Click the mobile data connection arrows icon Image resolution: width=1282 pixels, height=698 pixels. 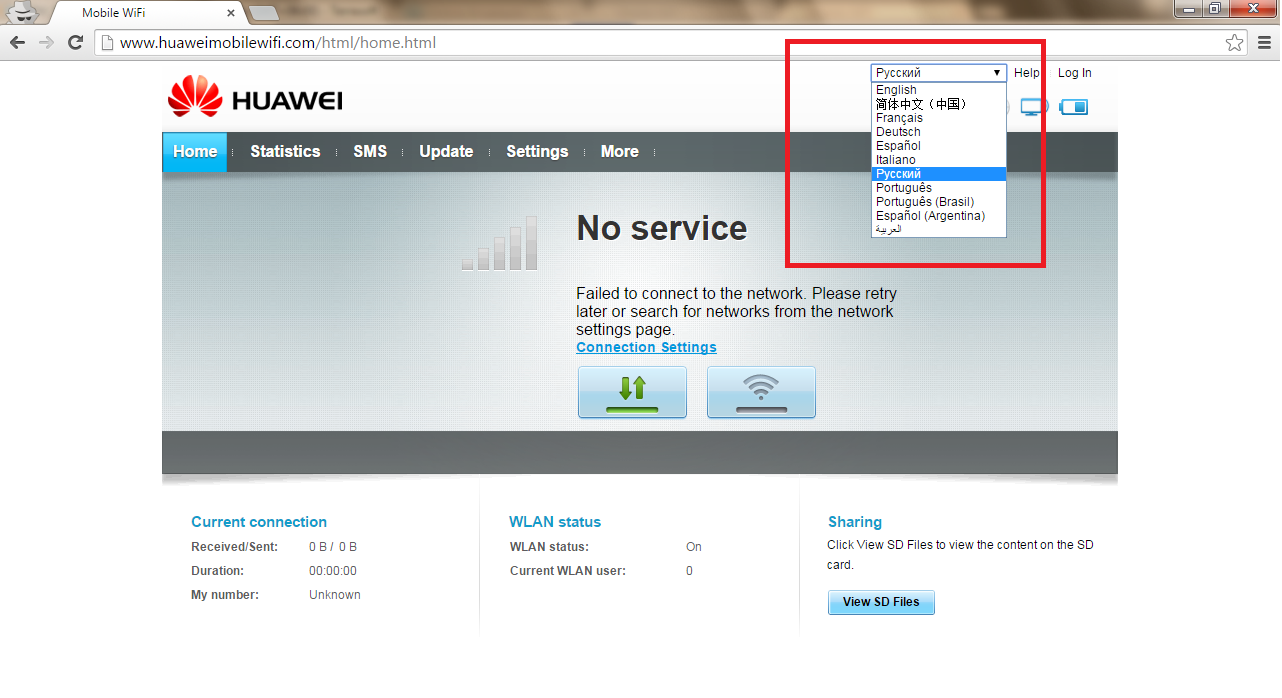[x=632, y=392]
